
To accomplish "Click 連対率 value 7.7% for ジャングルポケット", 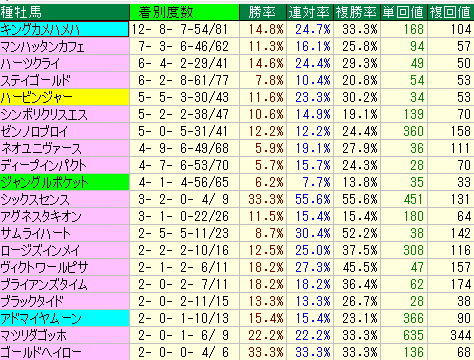I will [316, 182].
